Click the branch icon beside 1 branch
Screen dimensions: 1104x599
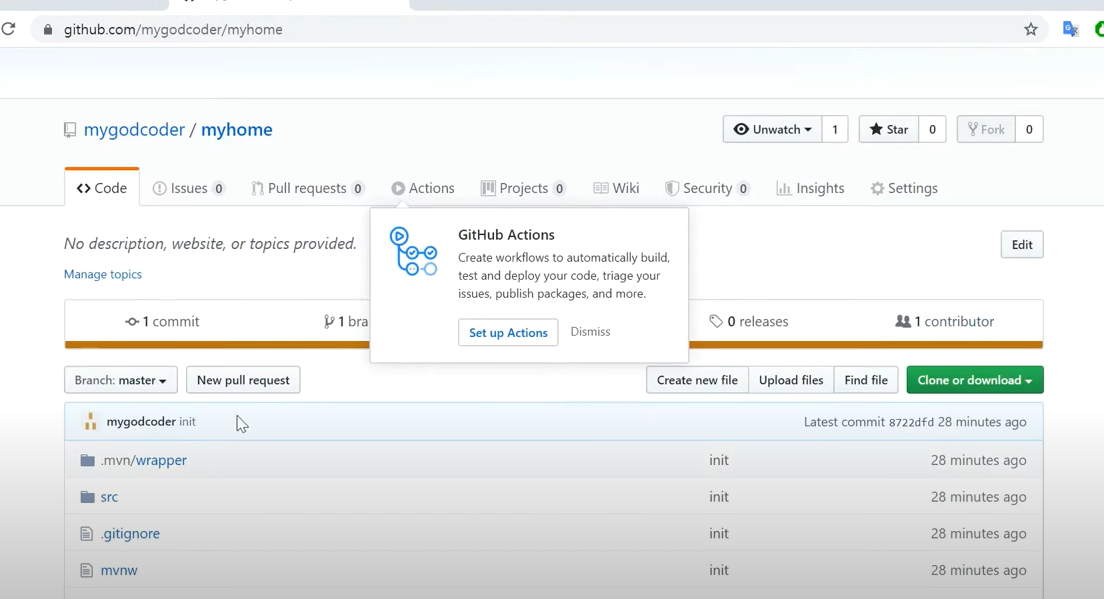click(x=329, y=322)
